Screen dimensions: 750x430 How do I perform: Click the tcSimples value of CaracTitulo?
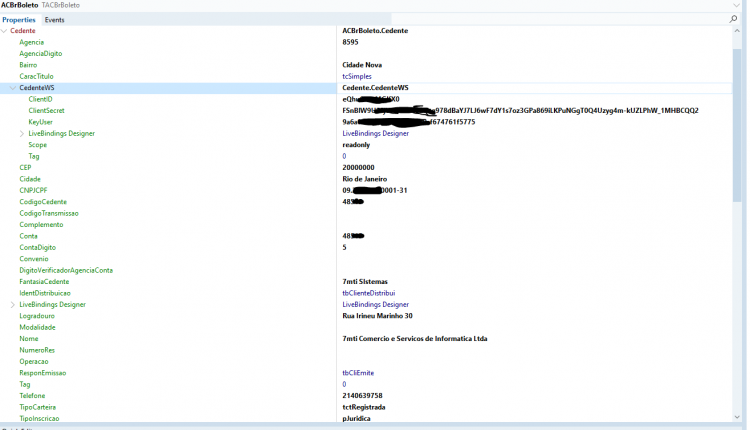pyautogui.click(x=357, y=77)
